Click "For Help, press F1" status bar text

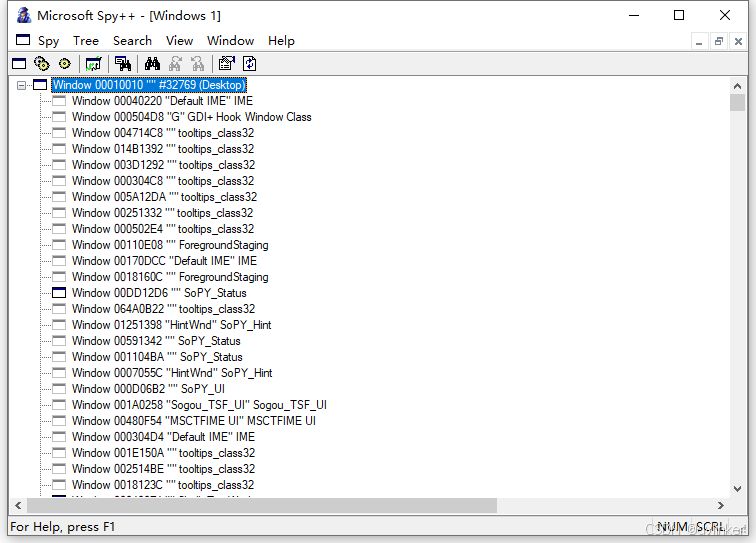pyautogui.click(x=63, y=527)
